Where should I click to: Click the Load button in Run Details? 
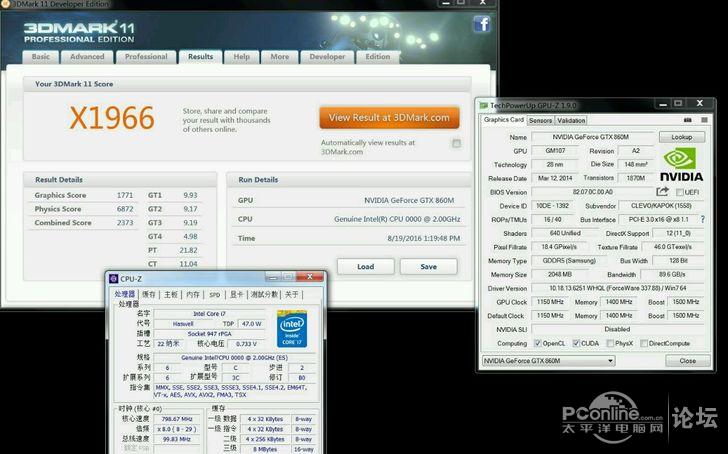[x=365, y=266]
